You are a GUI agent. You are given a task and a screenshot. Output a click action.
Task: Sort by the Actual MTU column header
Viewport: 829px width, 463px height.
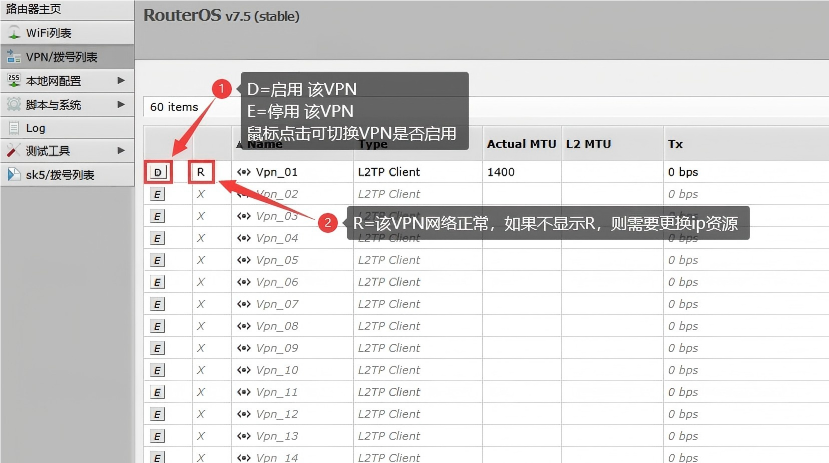coord(521,144)
